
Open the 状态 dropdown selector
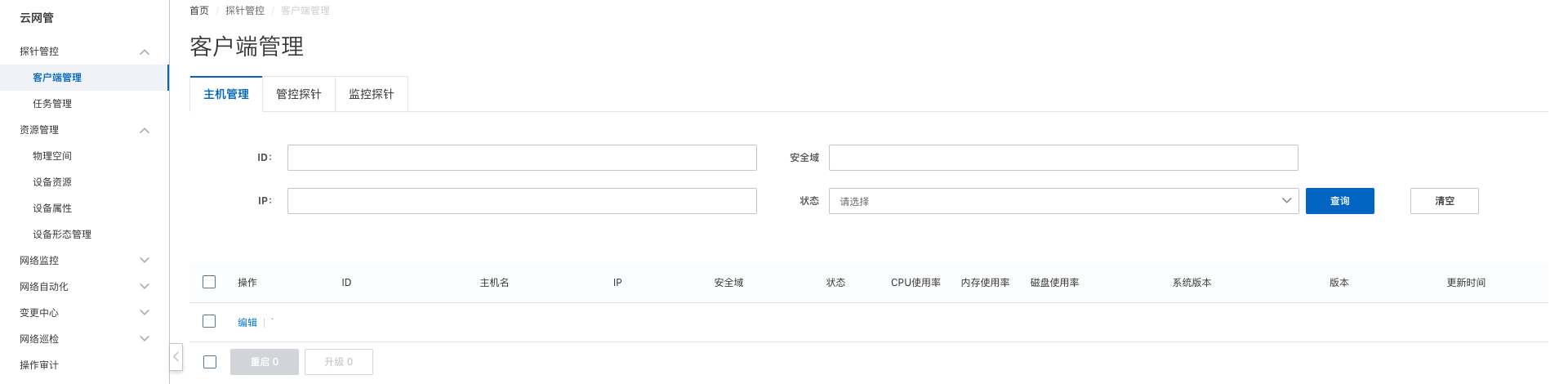pyautogui.click(x=1063, y=201)
